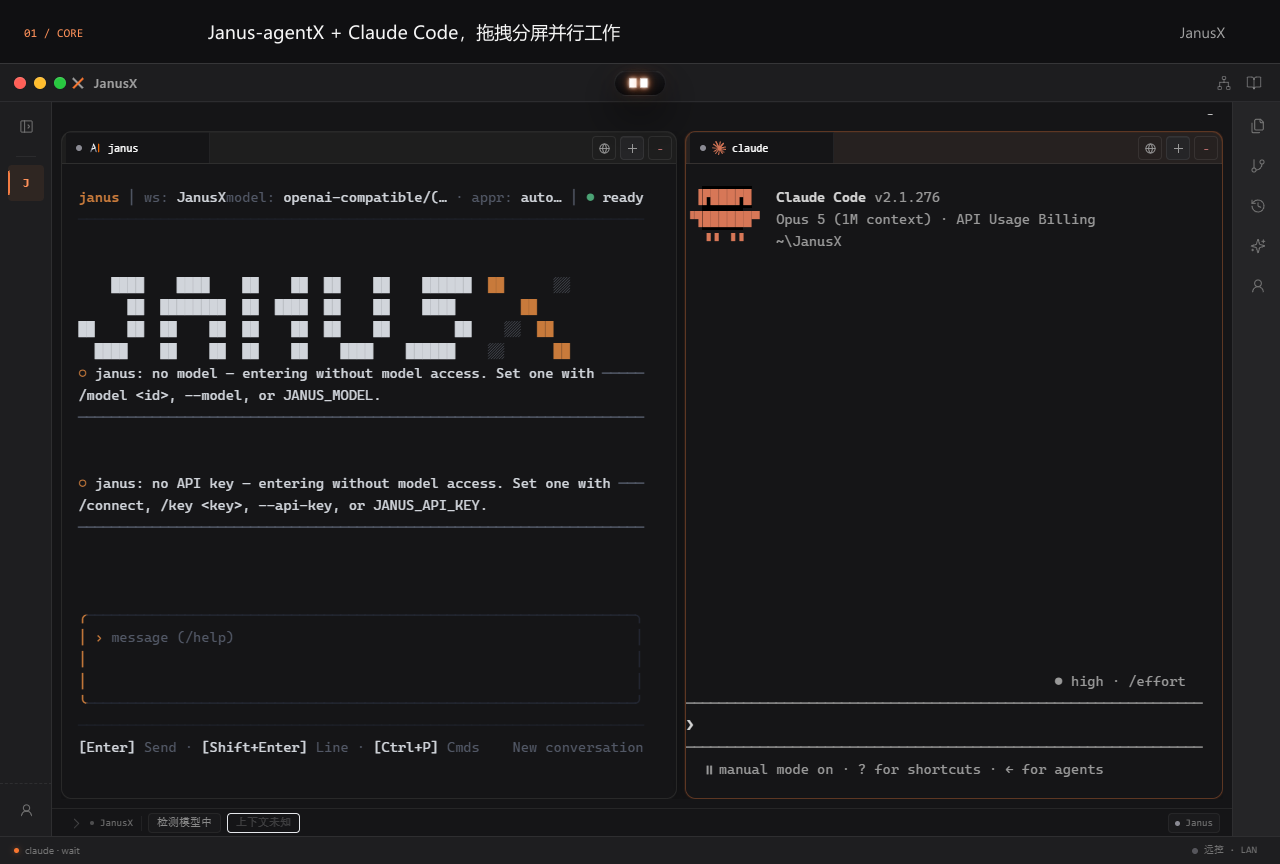This screenshot has width=1280, height=864.
Task: Click the 'high · /effort' text in claude pane
Action: tap(1120, 681)
